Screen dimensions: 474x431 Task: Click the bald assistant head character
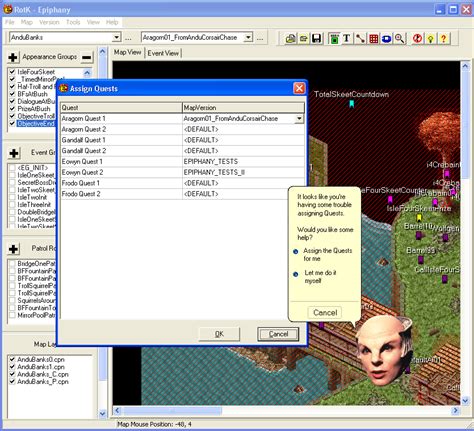[x=383, y=351]
